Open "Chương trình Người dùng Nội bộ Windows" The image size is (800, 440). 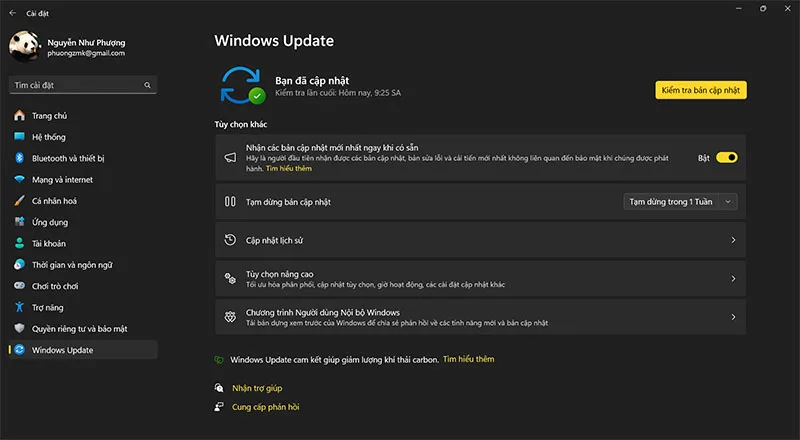(x=480, y=317)
